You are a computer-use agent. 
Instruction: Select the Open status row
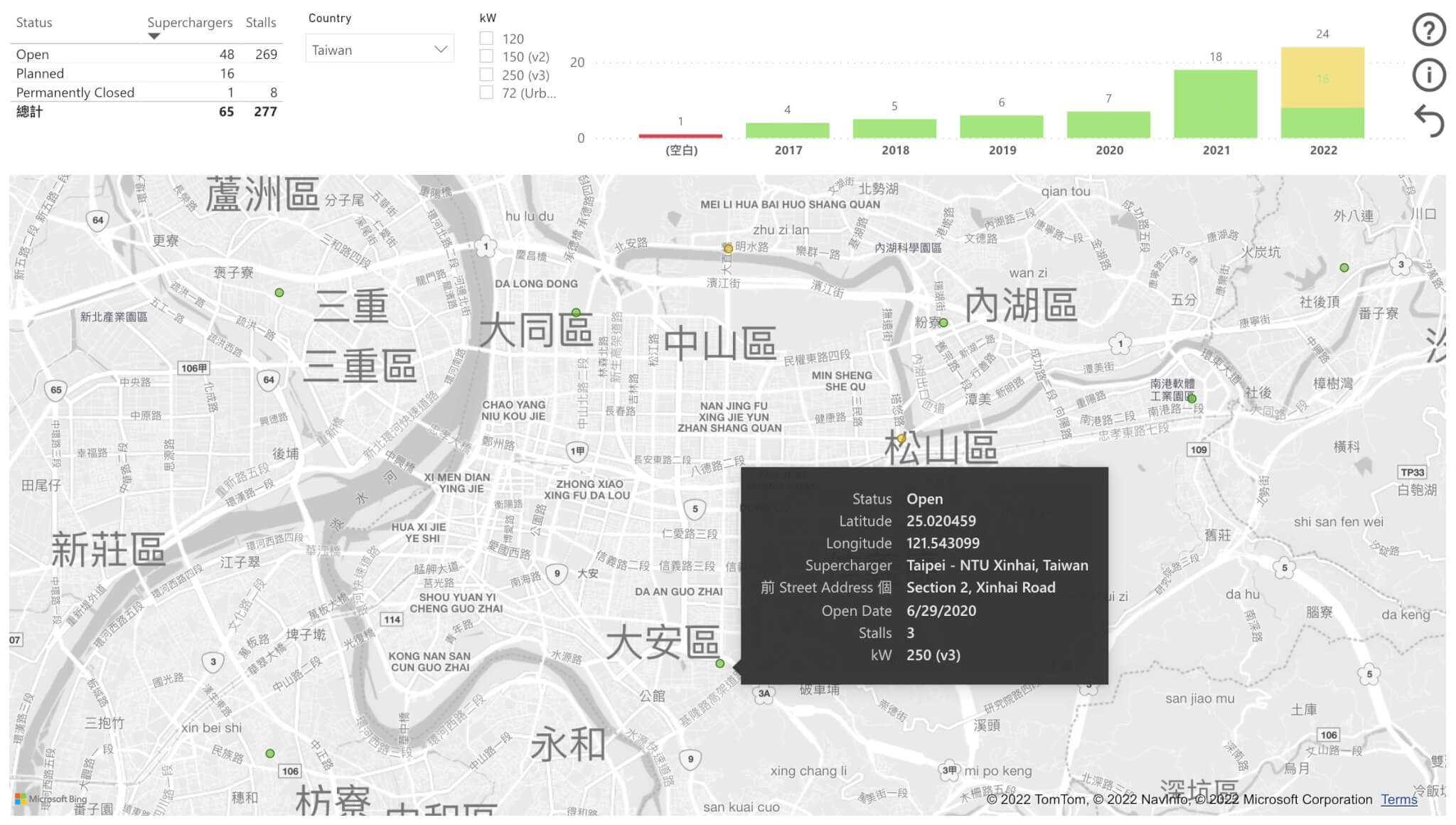[146, 54]
